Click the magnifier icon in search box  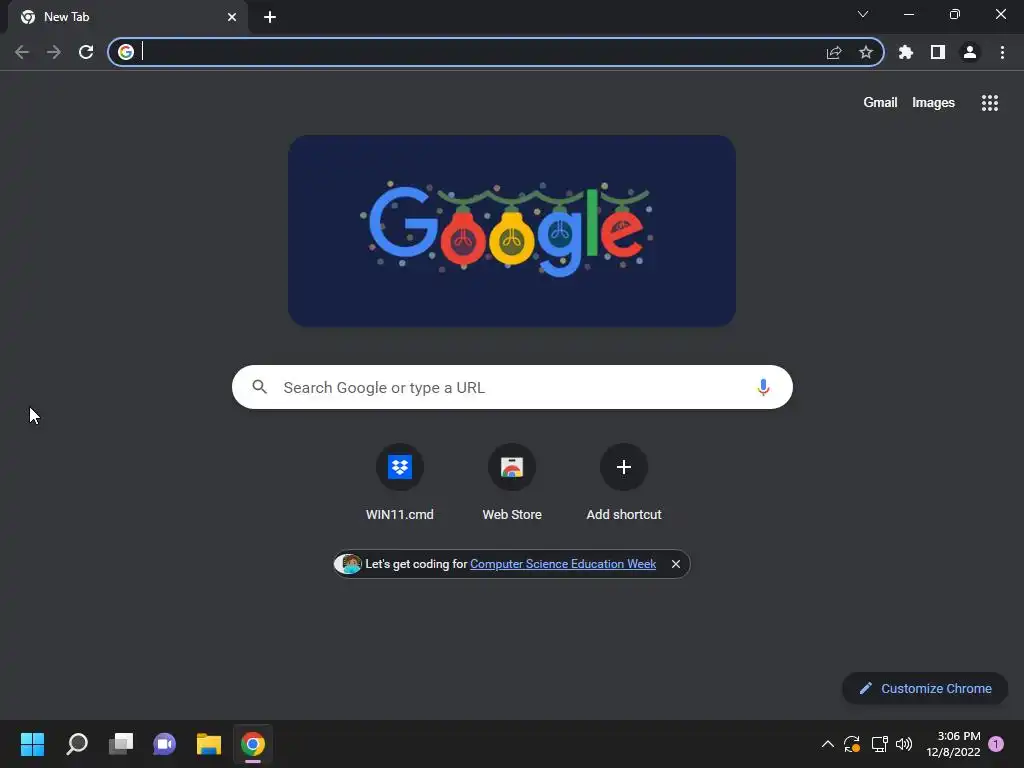coord(259,387)
